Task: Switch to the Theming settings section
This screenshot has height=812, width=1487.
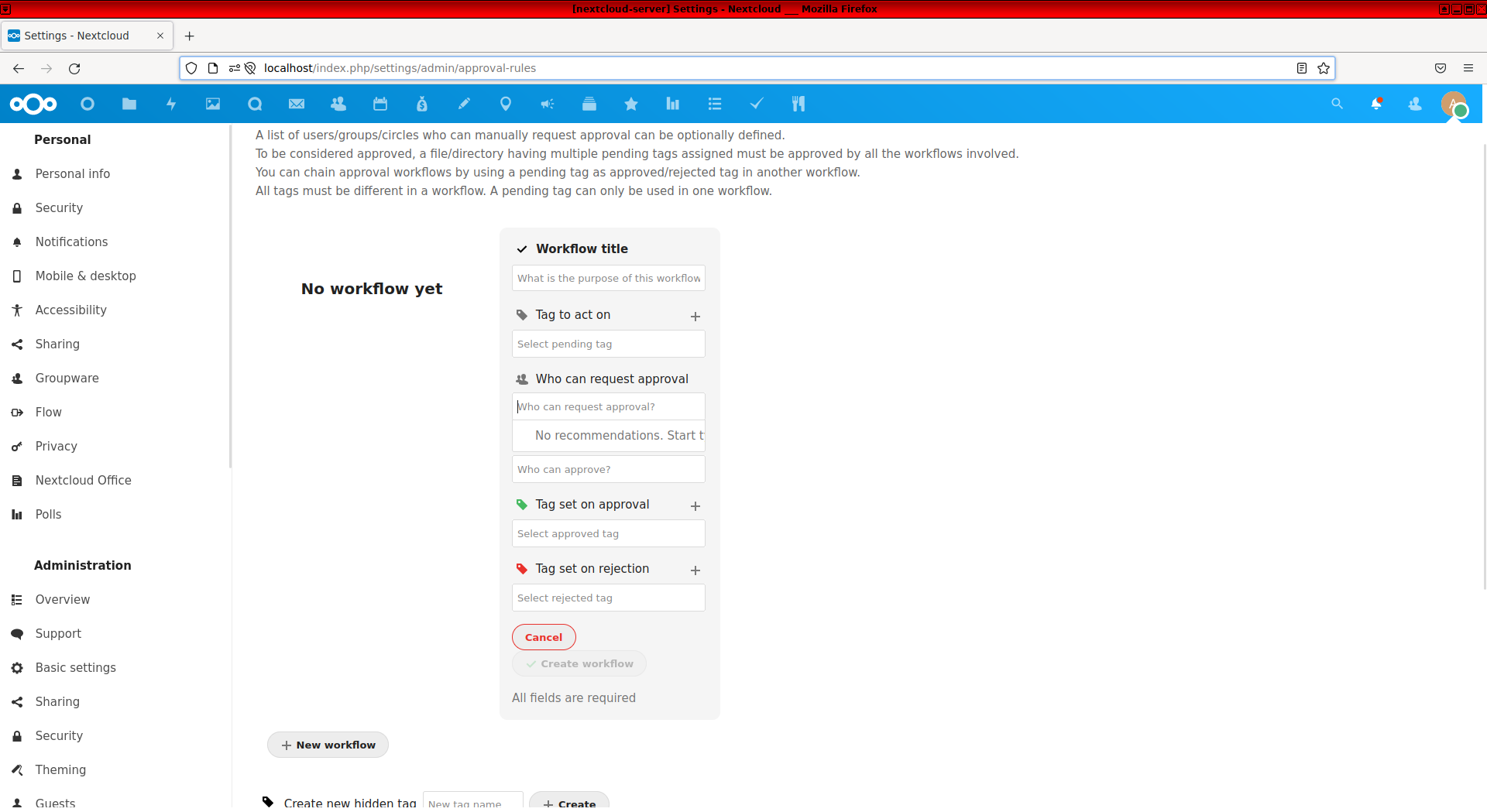Action: (60, 769)
